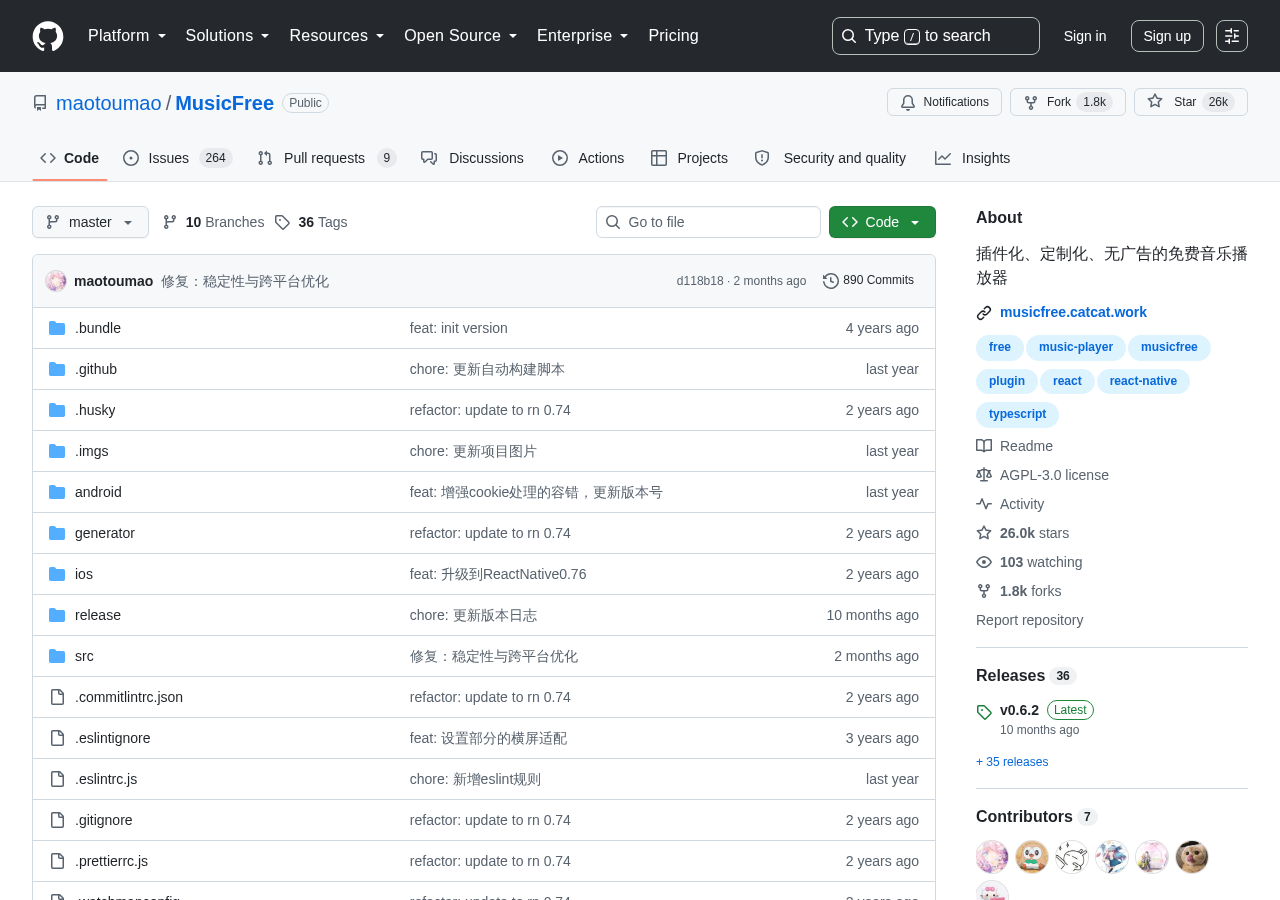Screen dimensions: 1280x900
Task: Switch to the Issues tab
Action: tap(178, 158)
